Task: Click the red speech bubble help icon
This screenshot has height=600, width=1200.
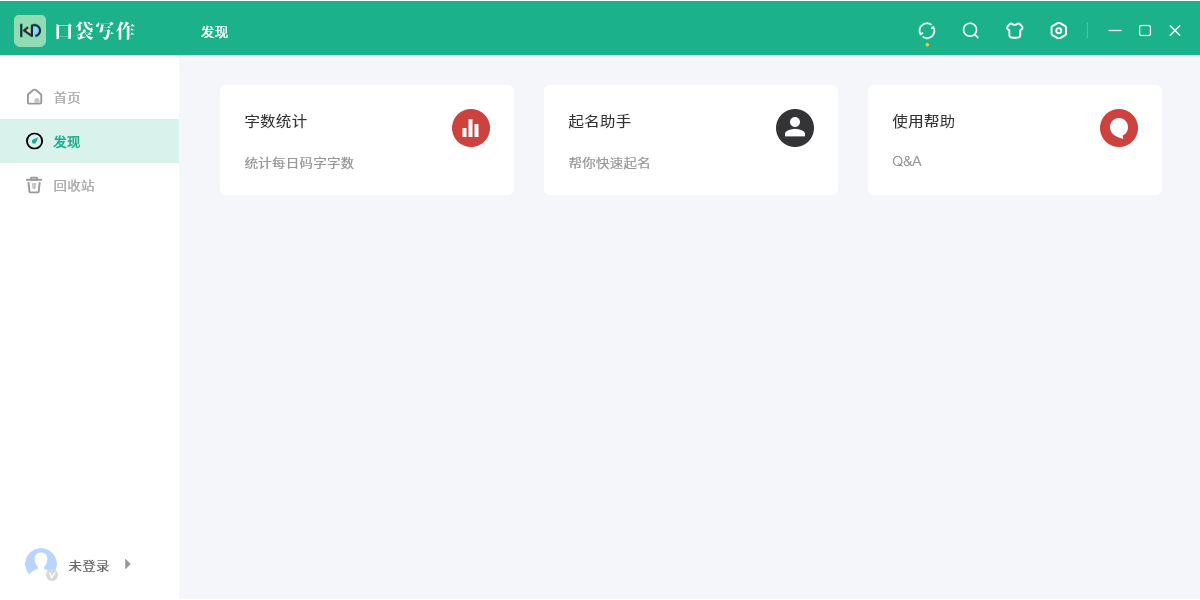Action: click(1119, 128)
